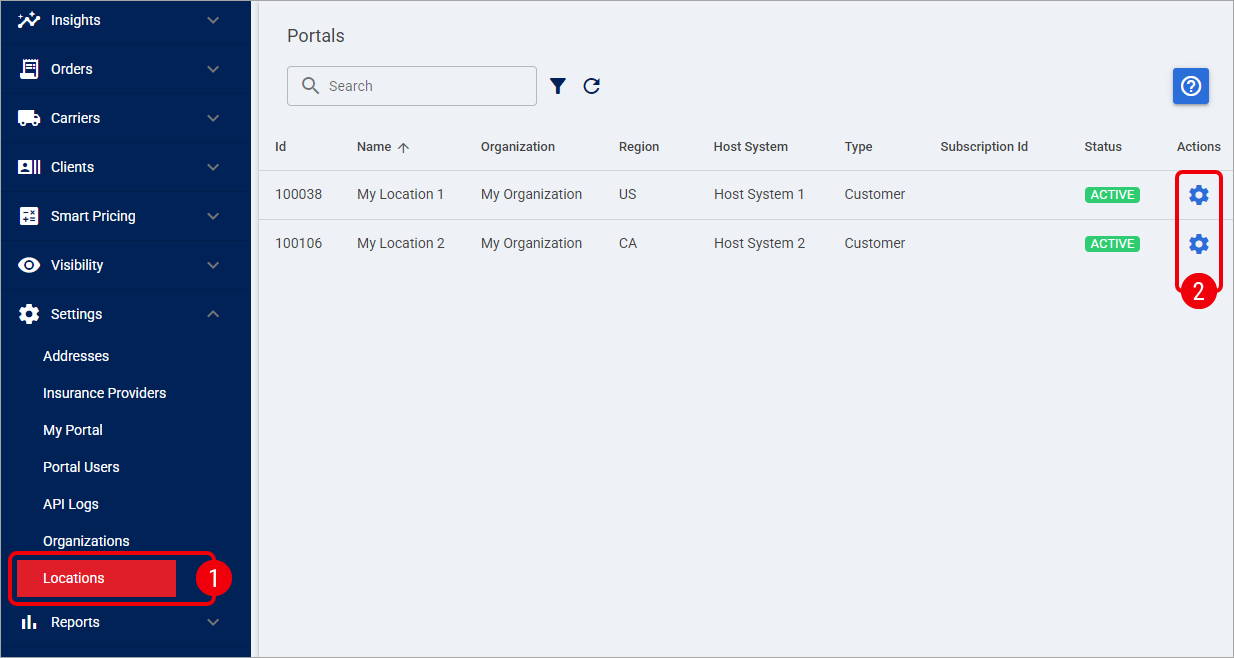Open Organizations settings page
The image size is (1234, 658).
click(x=86, y=541)
